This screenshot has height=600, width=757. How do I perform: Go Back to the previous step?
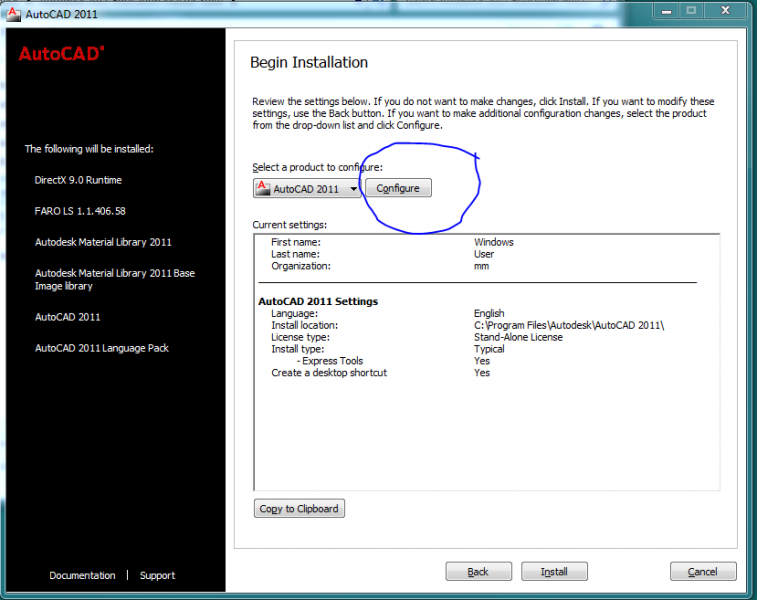coord(478,572)
